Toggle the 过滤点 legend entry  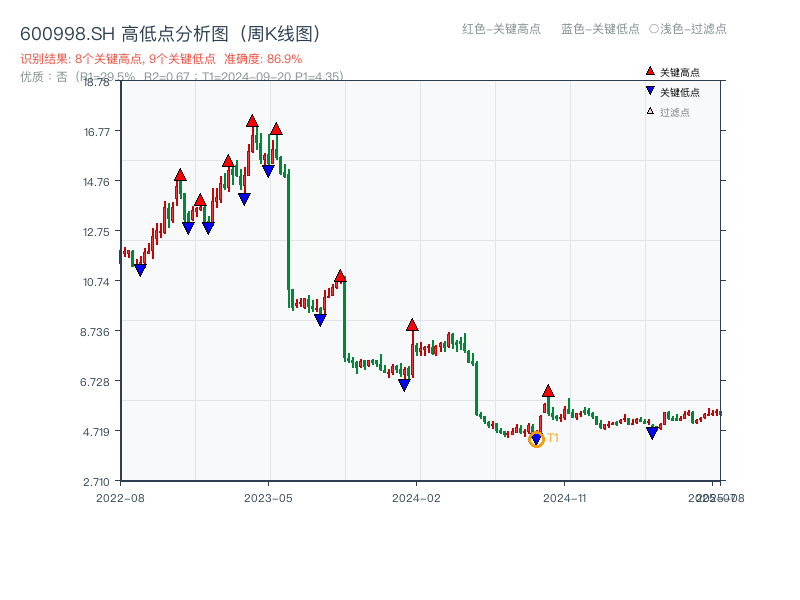coord(672,112)
